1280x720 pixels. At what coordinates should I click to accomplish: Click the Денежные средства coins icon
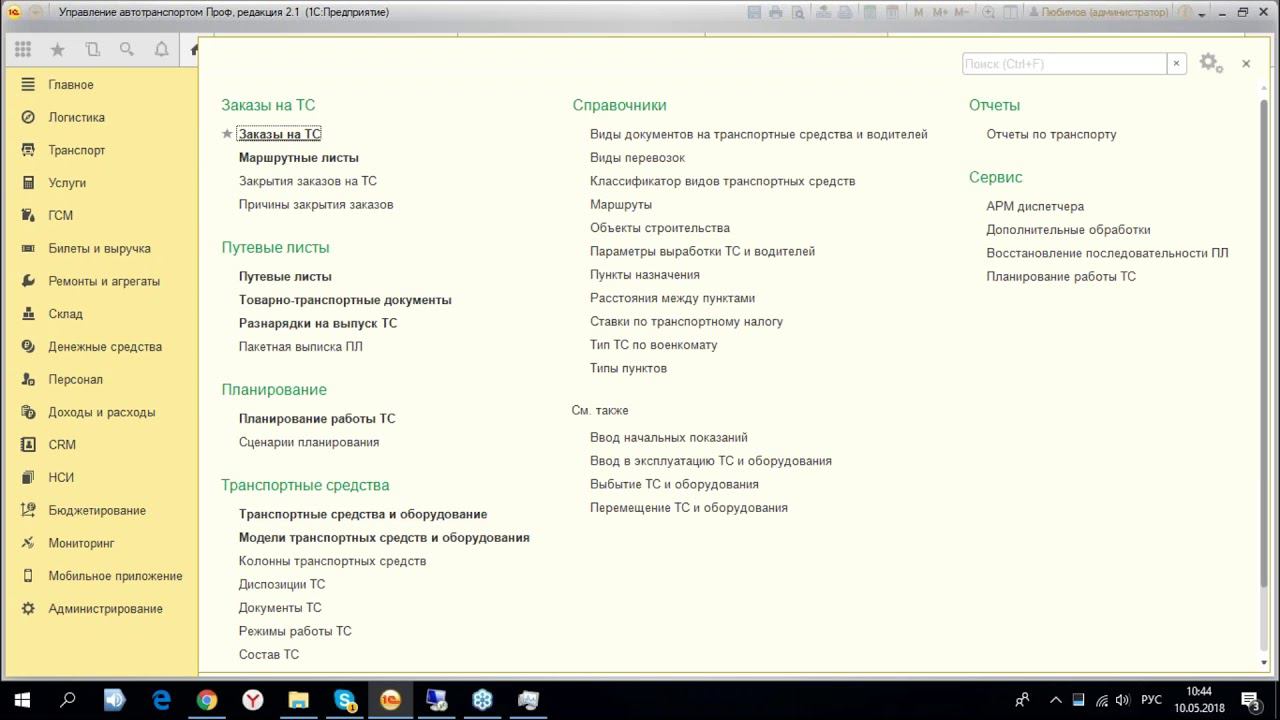(x=28, y=347)
